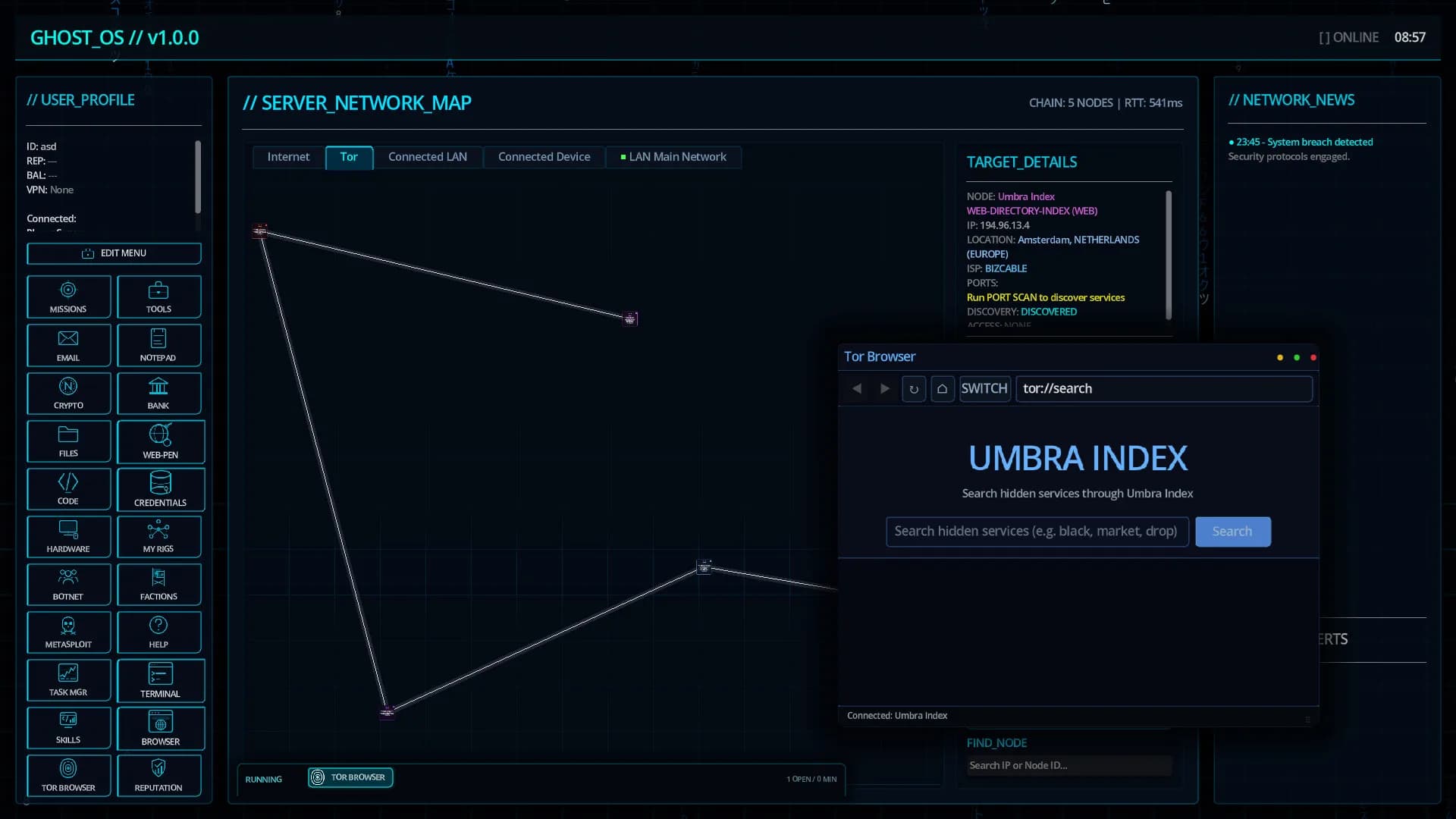
Task: Select the purple node at upper line end
Action: tap(630, 318)
